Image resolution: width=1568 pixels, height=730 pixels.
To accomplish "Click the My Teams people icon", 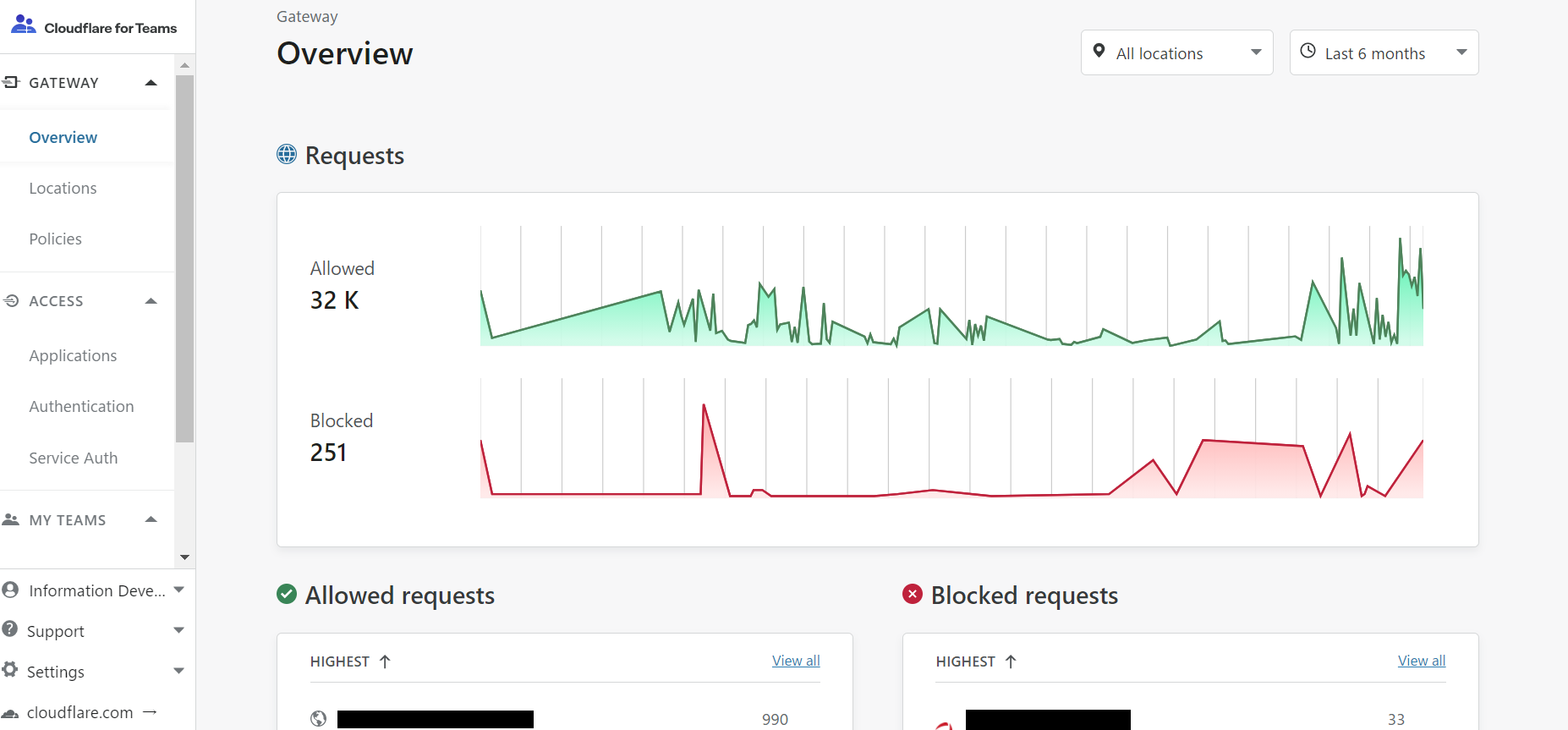I will 11,519.
